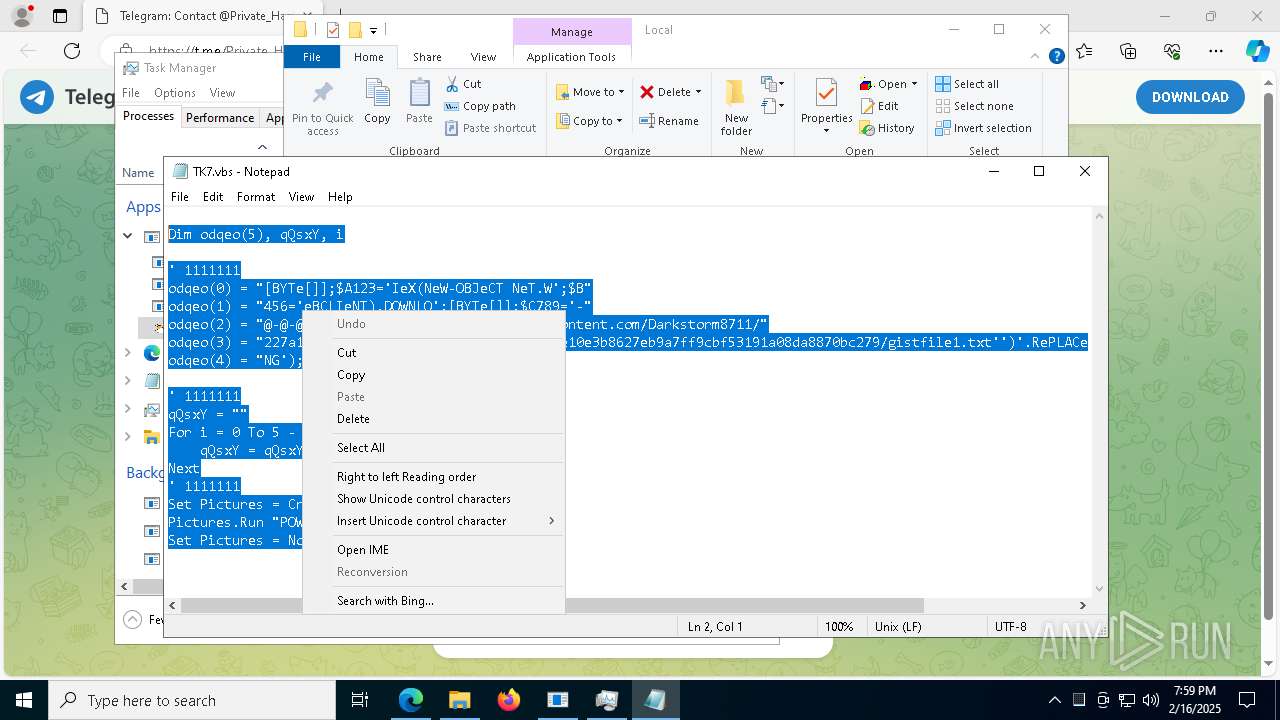Switch to Explorer View tab
Viewport: 1280px width, 720px height.
coord(483,57)
